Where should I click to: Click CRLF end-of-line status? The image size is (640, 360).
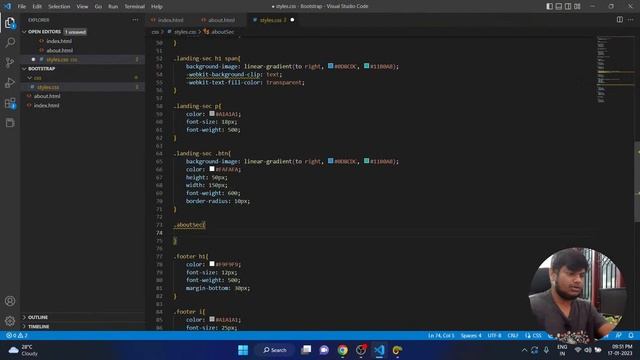tap(513, 336)
